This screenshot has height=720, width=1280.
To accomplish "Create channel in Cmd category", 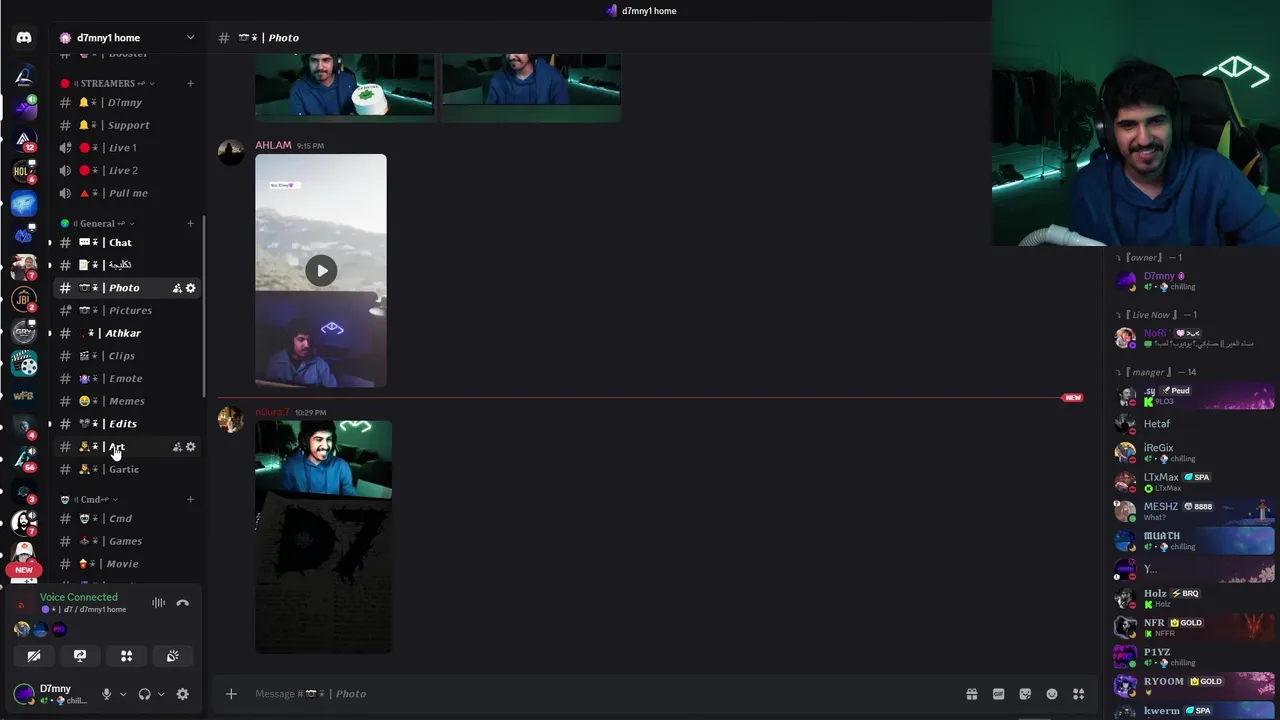I will pyautogui.click(x=190, y=499).
